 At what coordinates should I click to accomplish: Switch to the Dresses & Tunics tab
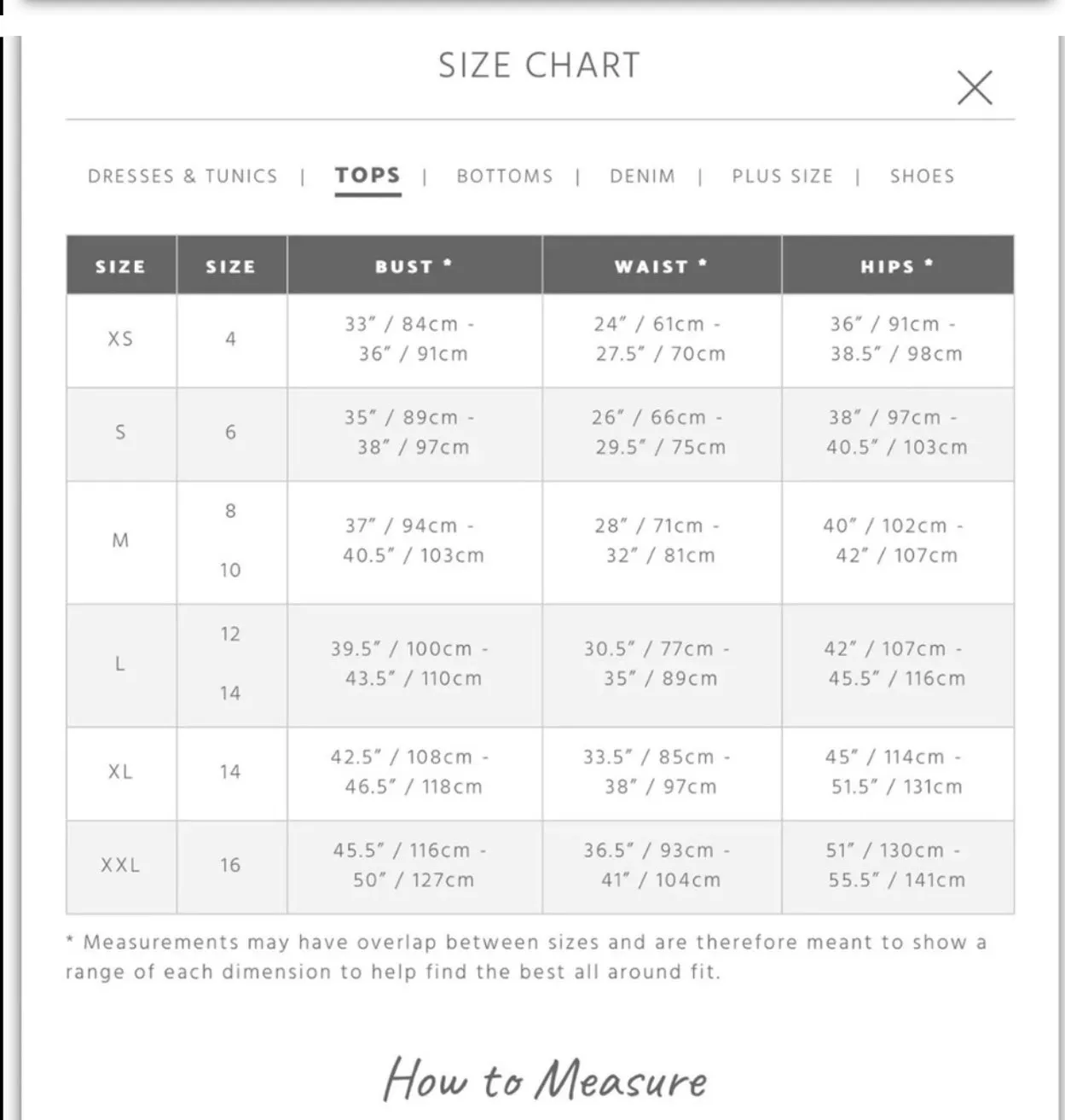[182, 177]
